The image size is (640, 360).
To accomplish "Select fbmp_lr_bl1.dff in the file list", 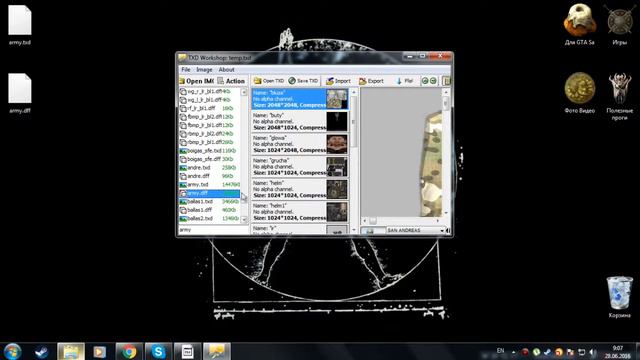I will [x=209, y=125].
